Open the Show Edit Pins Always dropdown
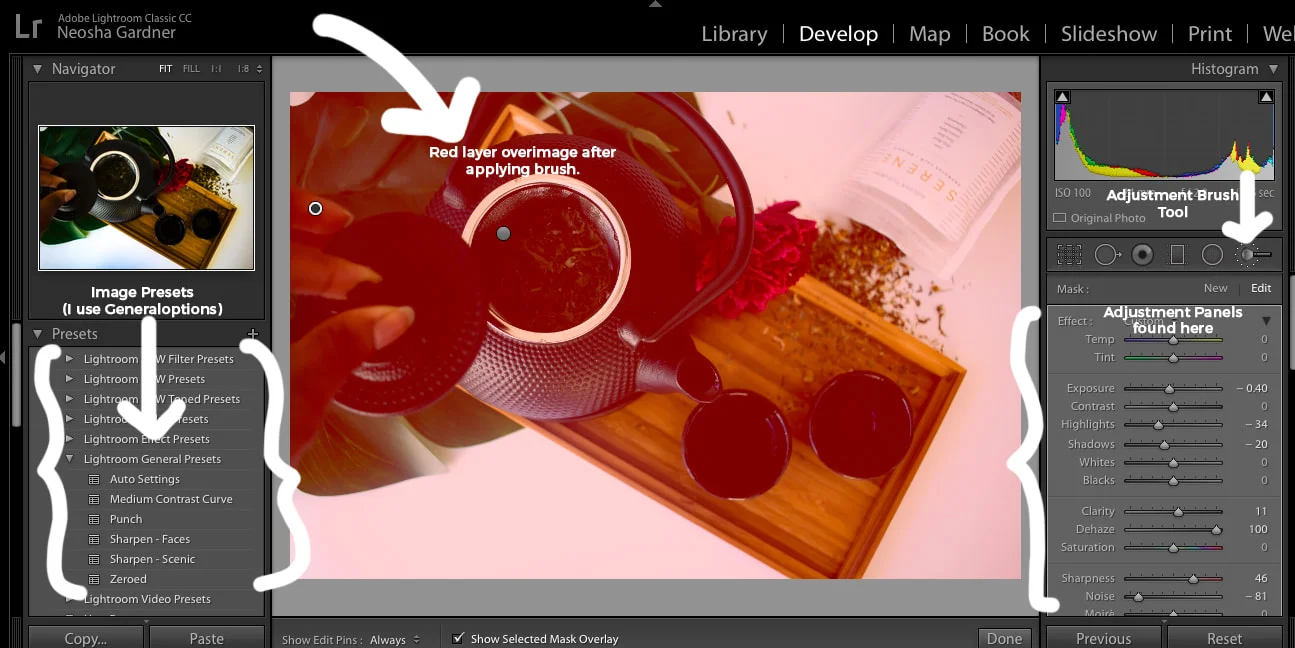Viewport: 1295px width, 648px height. [x=395, y=639]
